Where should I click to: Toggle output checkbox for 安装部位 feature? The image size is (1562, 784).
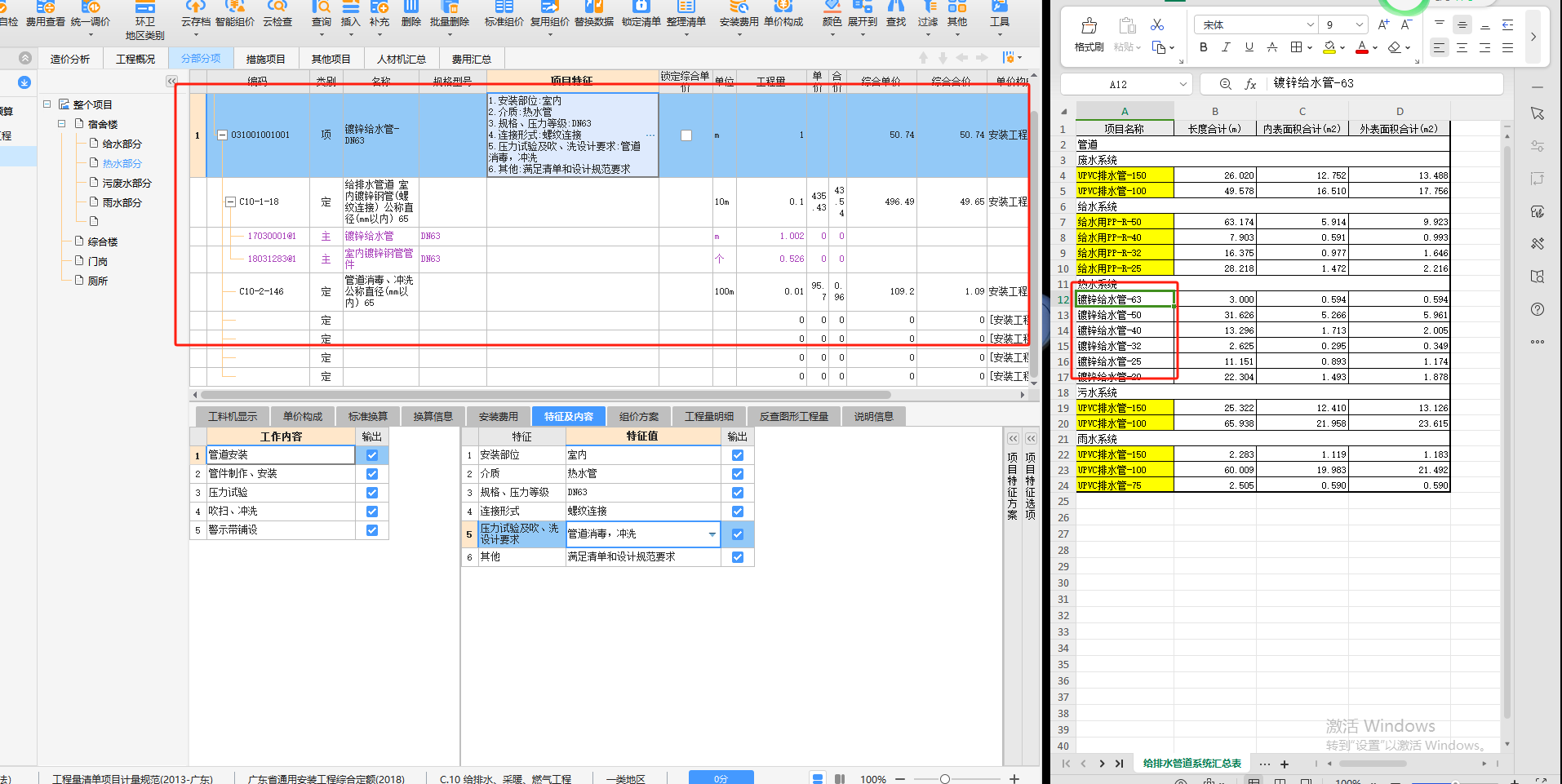click(x=738, y=455)
